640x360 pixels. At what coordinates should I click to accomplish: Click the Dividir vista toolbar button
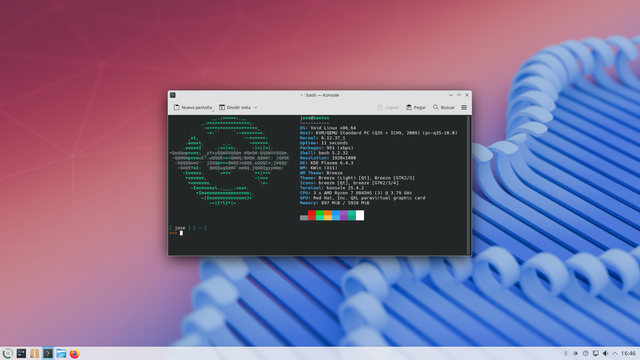235,107
